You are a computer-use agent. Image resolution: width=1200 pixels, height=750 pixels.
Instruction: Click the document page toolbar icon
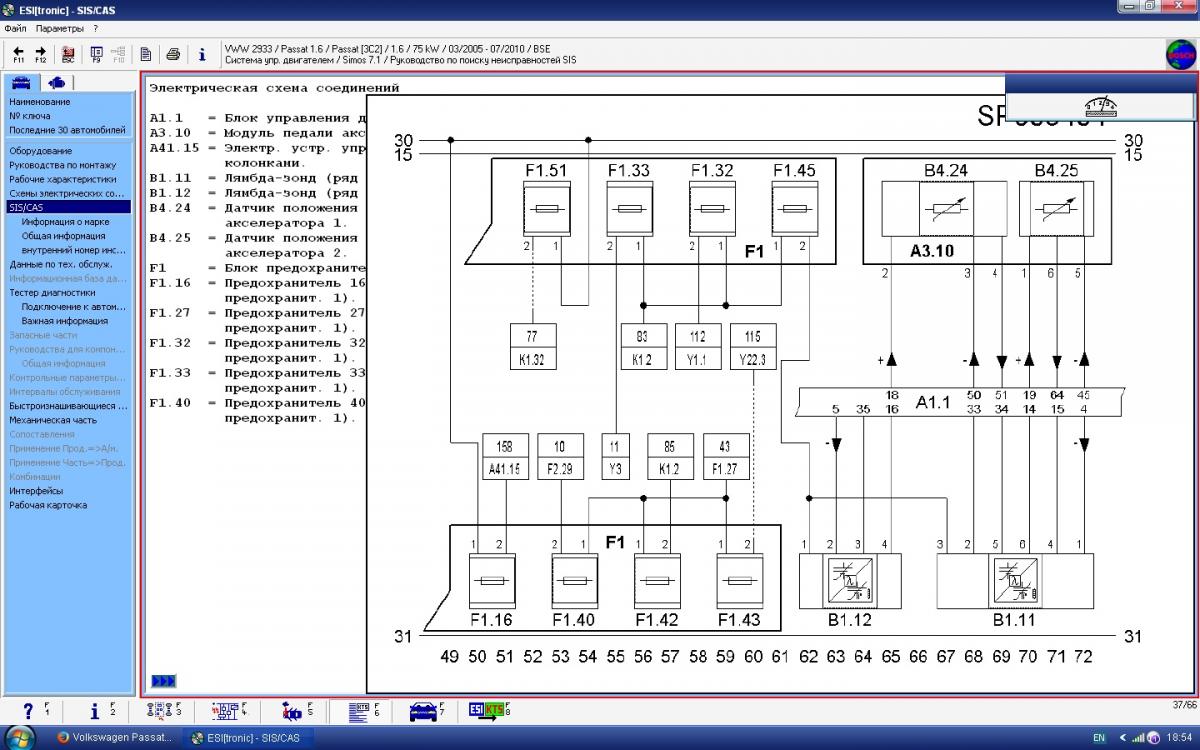coord(146,54)
